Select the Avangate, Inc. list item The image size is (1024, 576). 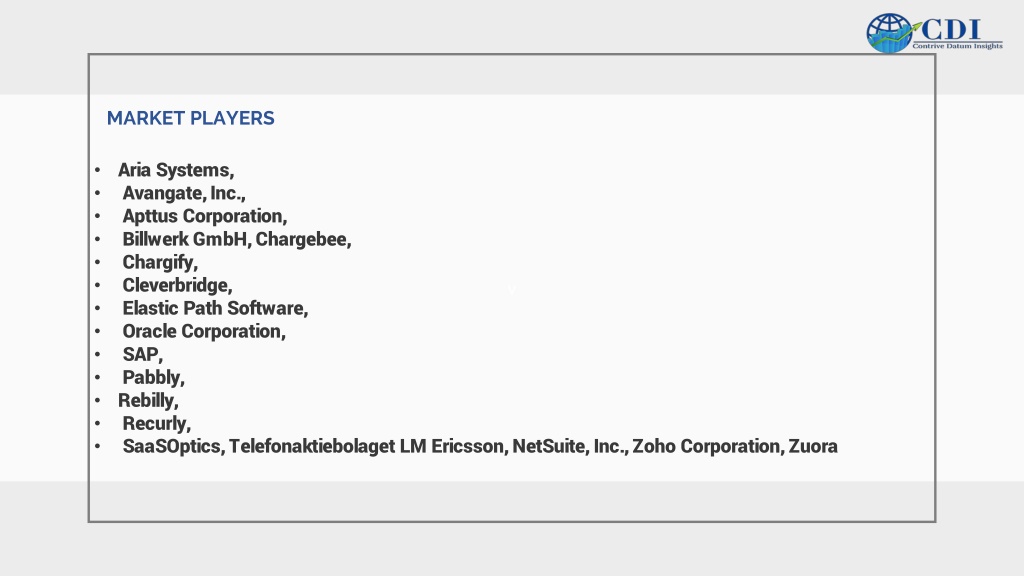pos(184,193)
